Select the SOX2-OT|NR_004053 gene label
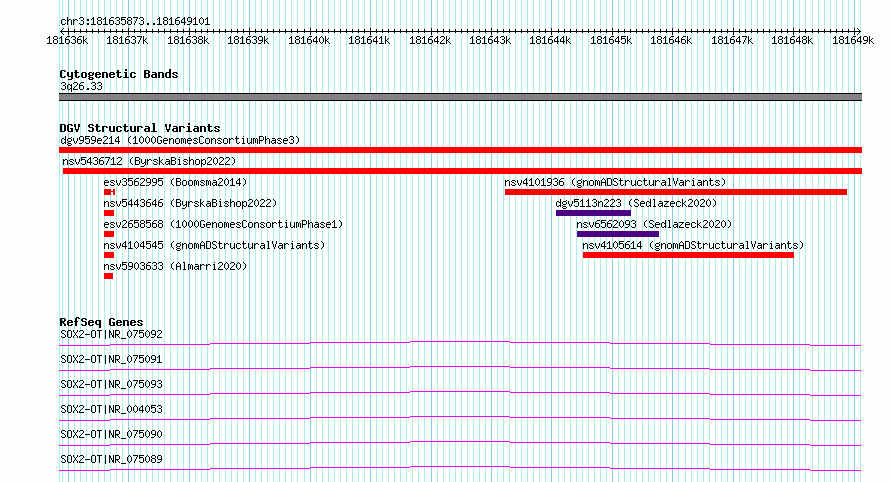Screen dimensions: 890x482 click(111, 409)
